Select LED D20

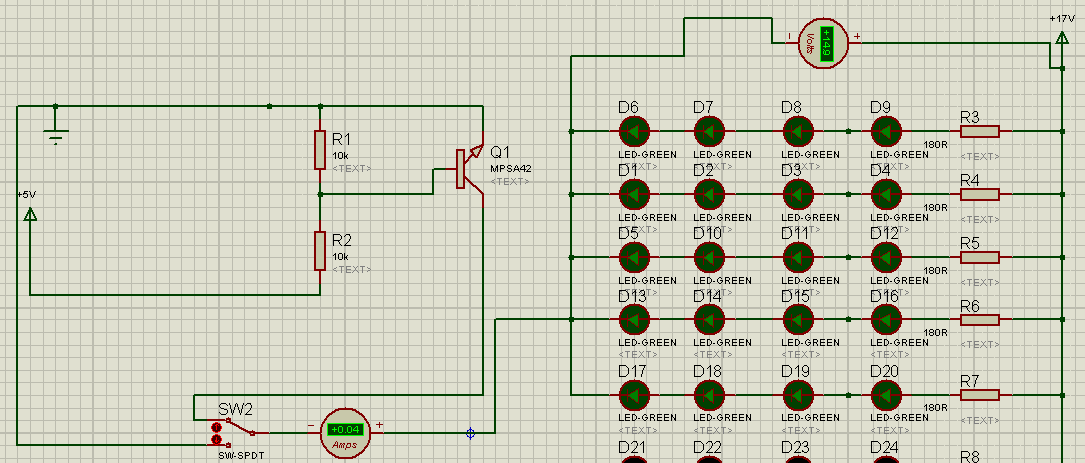(886, 395)
